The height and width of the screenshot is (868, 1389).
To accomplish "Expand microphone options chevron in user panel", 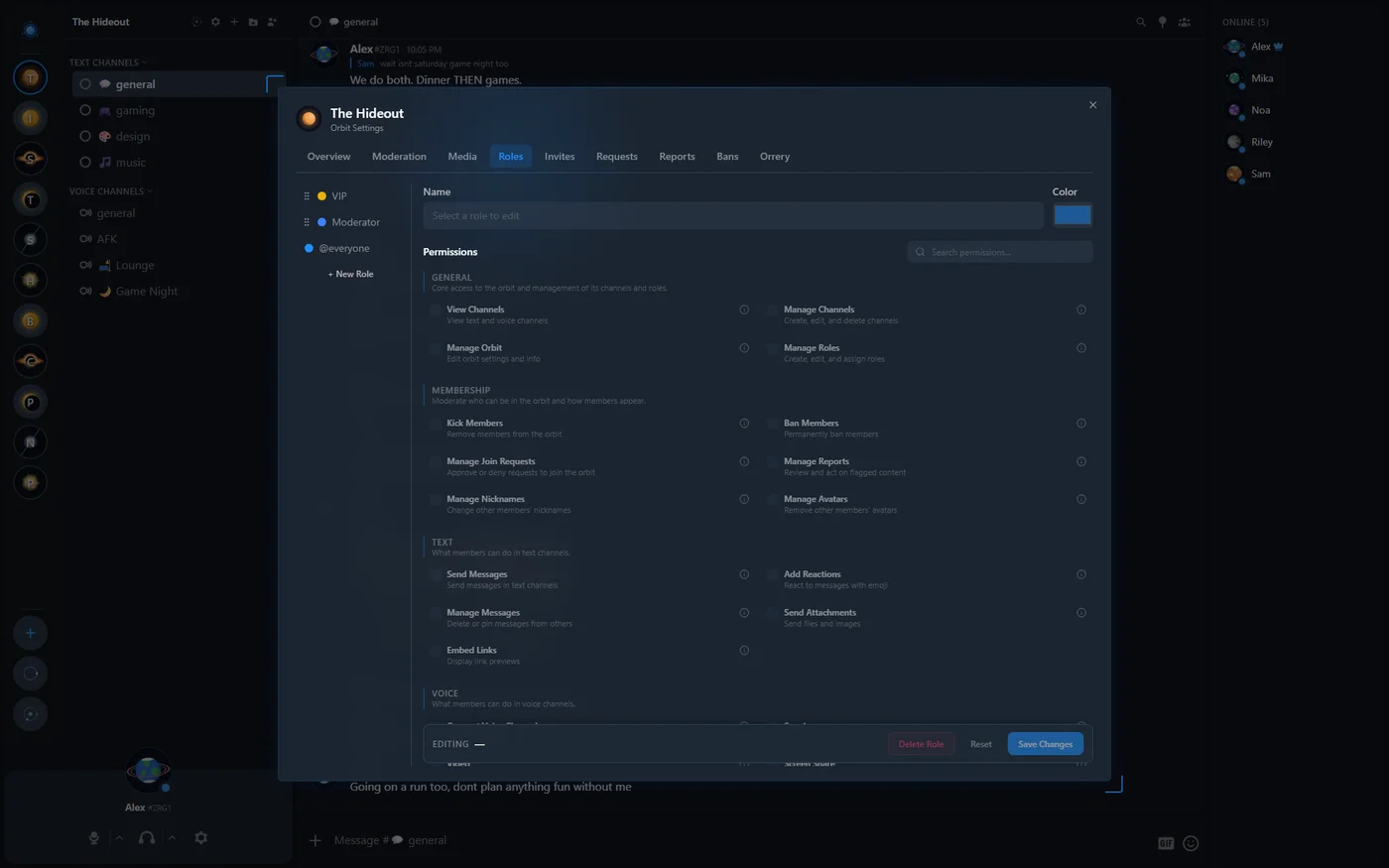I will (x=119, y=838).
